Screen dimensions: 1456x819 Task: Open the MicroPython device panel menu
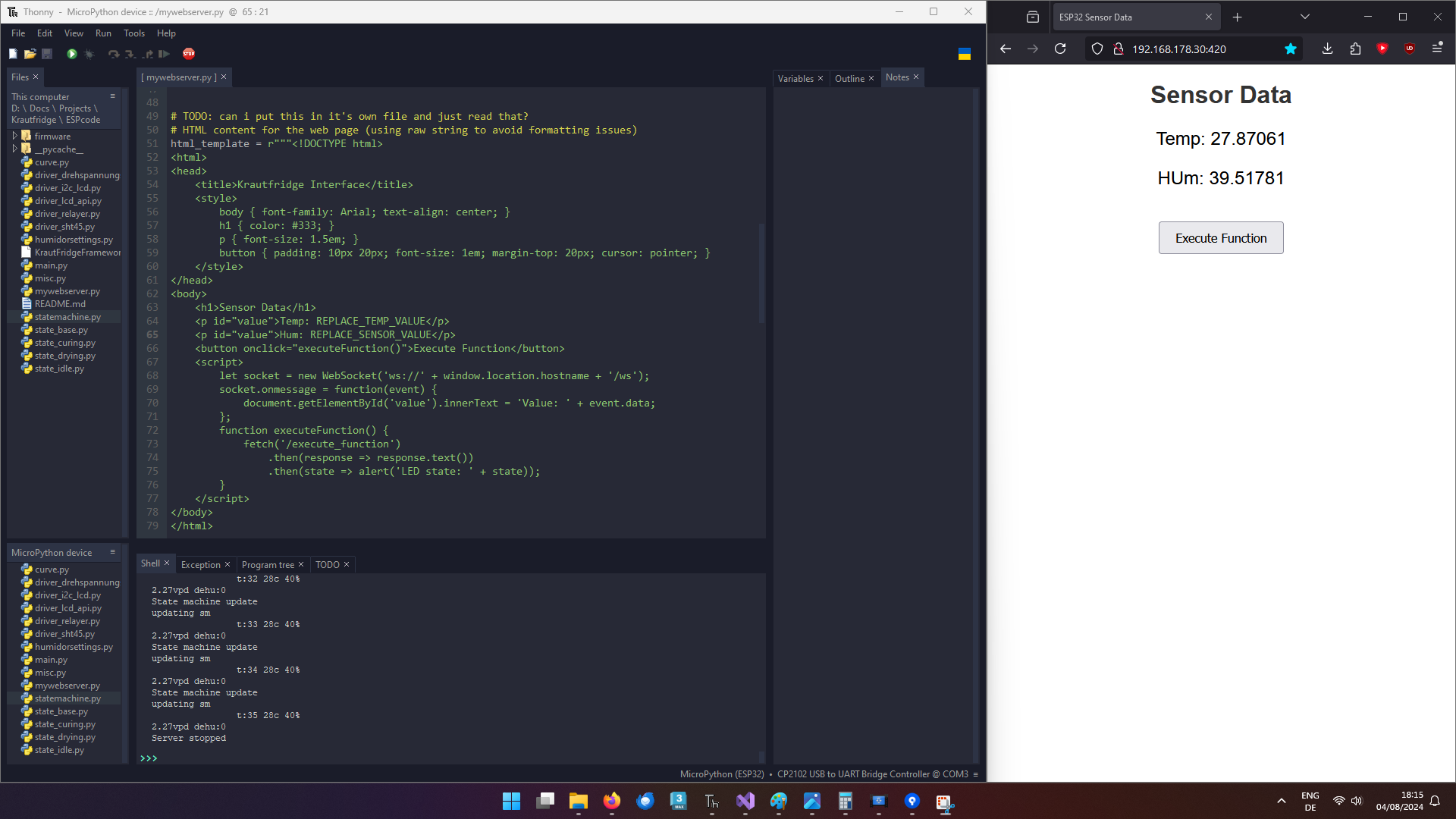point(113,552)
